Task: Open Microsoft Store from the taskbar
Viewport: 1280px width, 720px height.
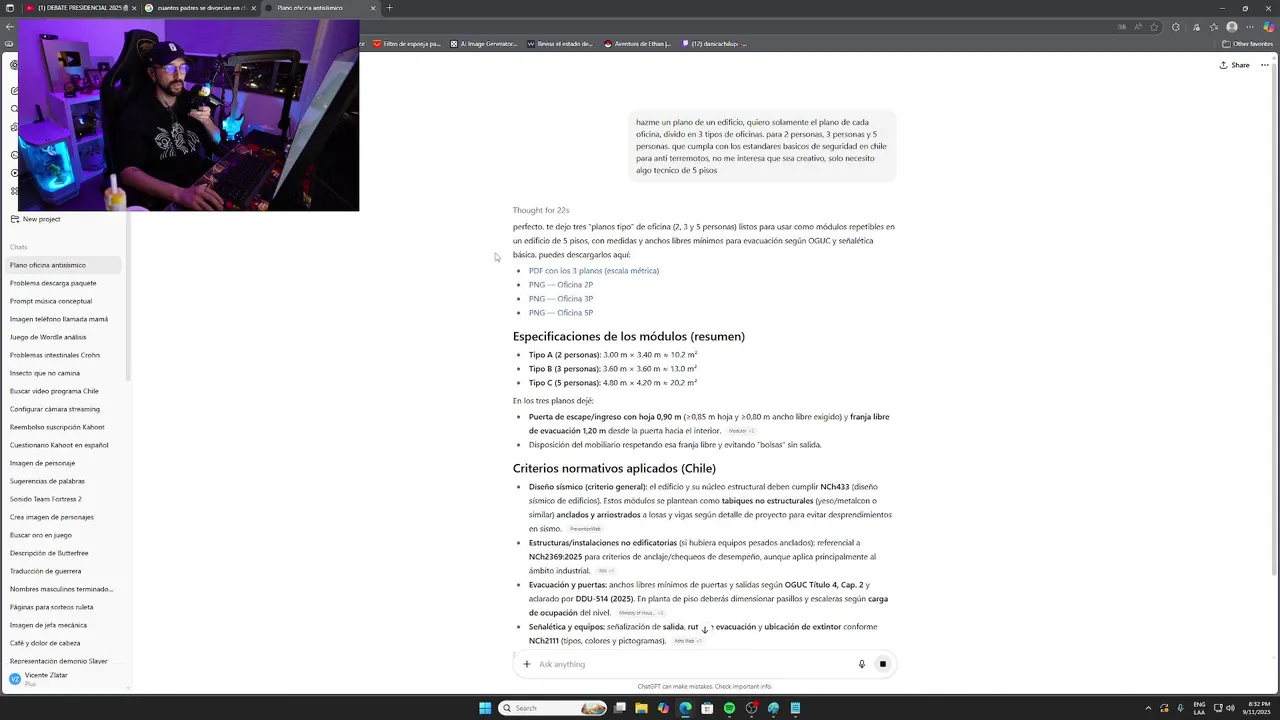Action: click(x=707, y=708)
